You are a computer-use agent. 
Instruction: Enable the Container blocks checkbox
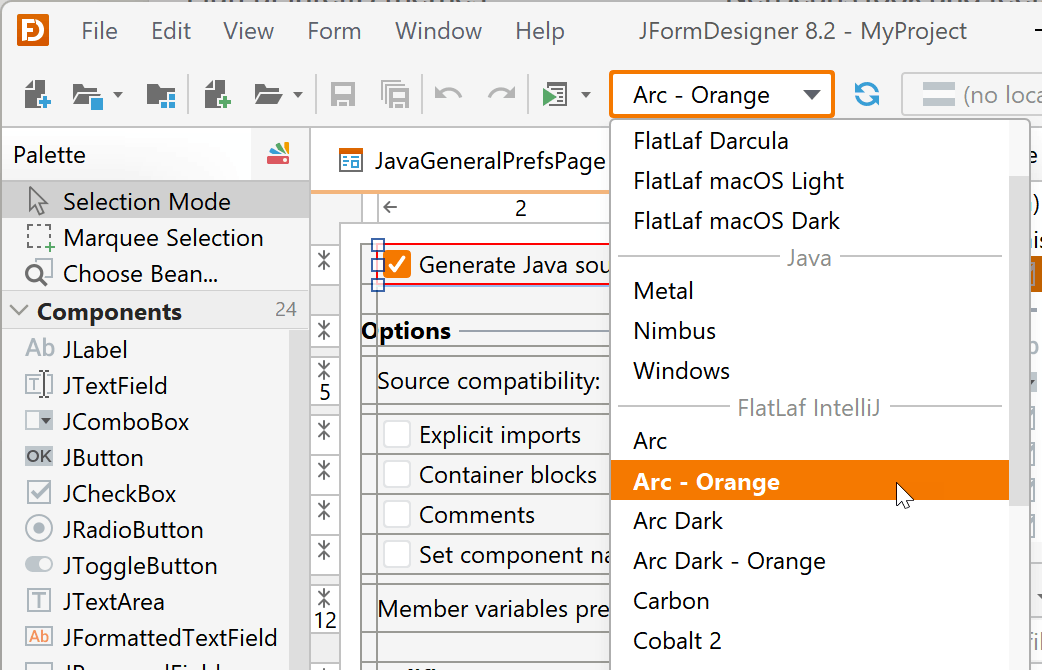tap(397, 475)
